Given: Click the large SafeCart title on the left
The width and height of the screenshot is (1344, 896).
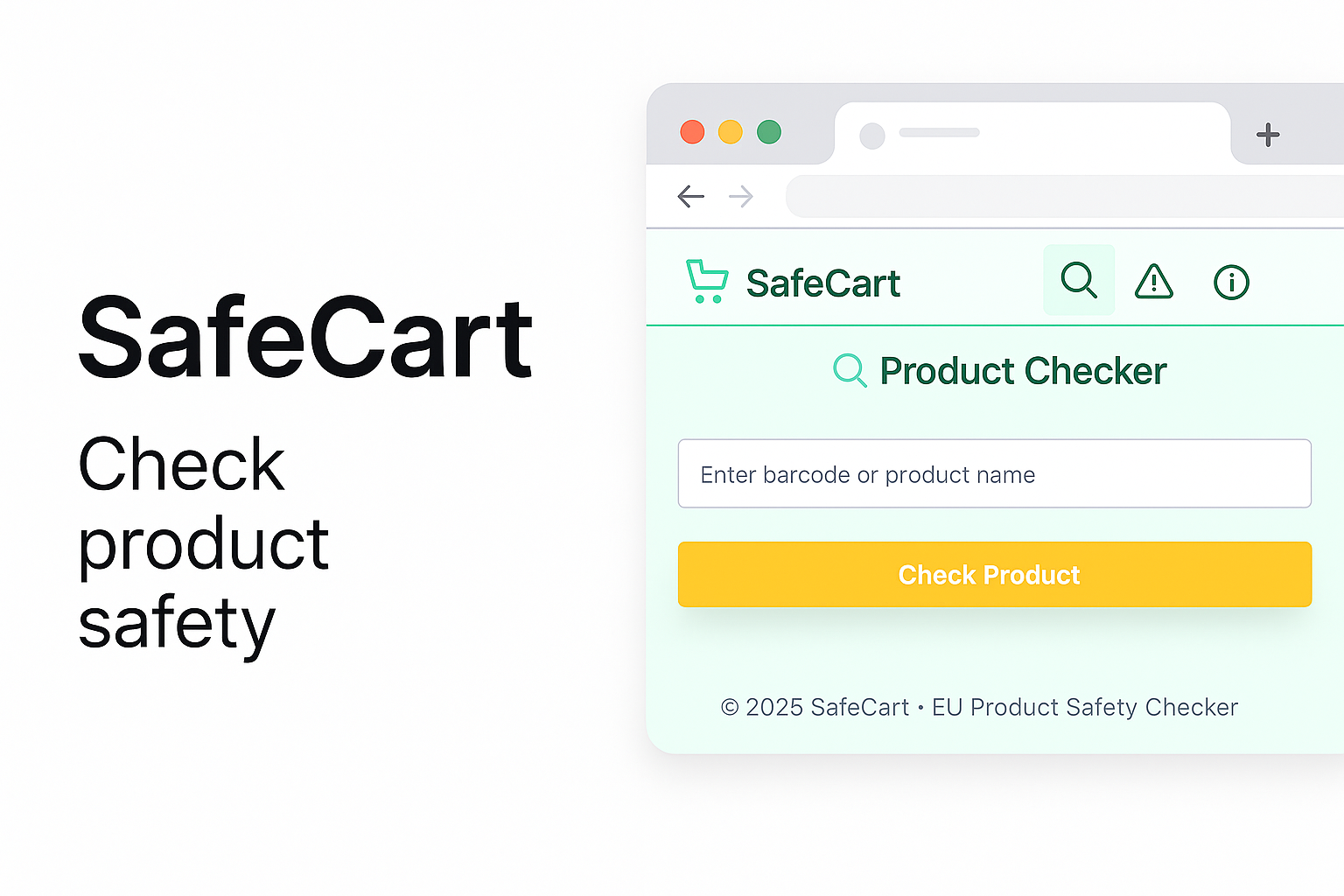Looking at the screenshot, I should tap(305, 338).
